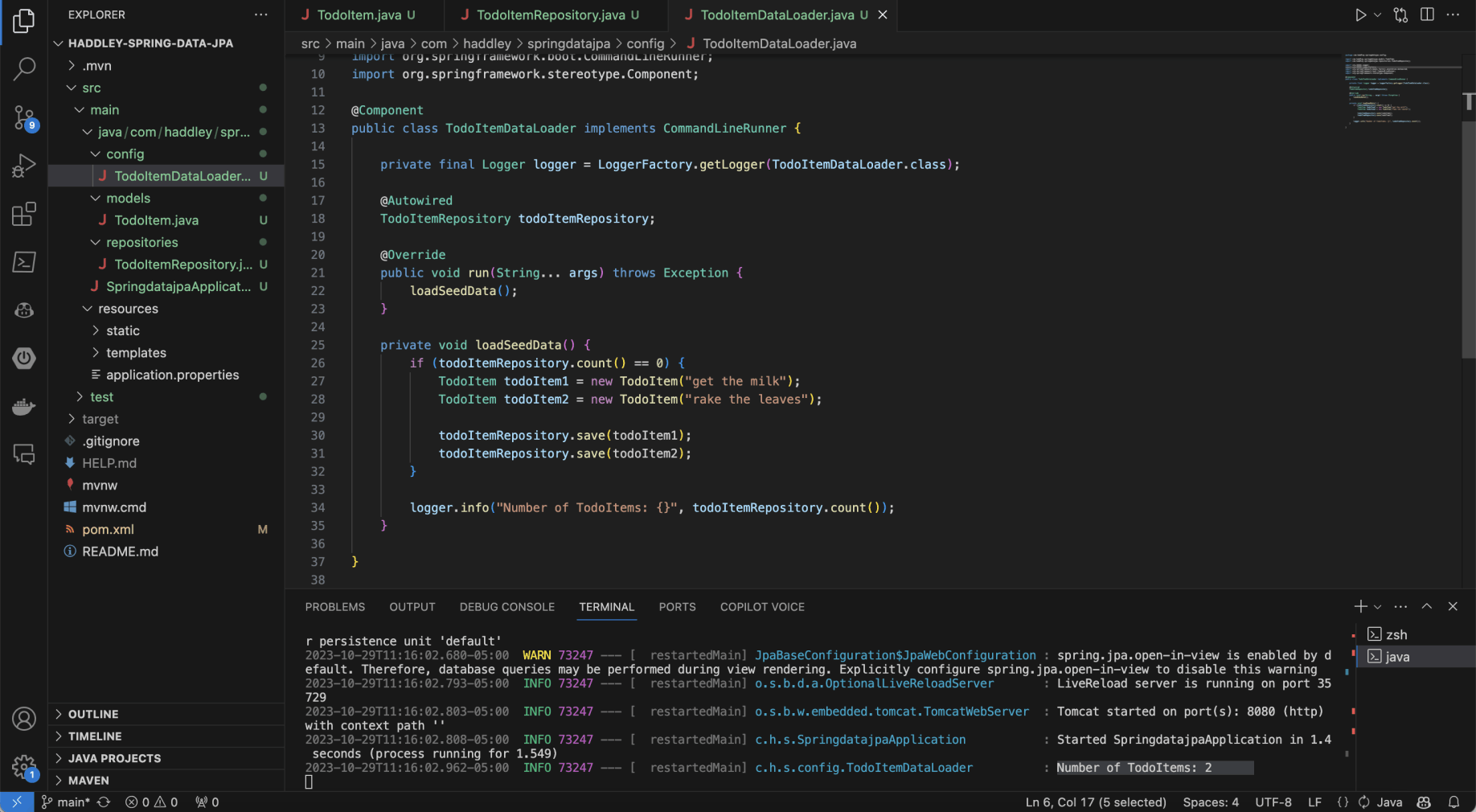Switch to the PROBLEMS panel tab
1476x812 pixels.
[334, 607]
